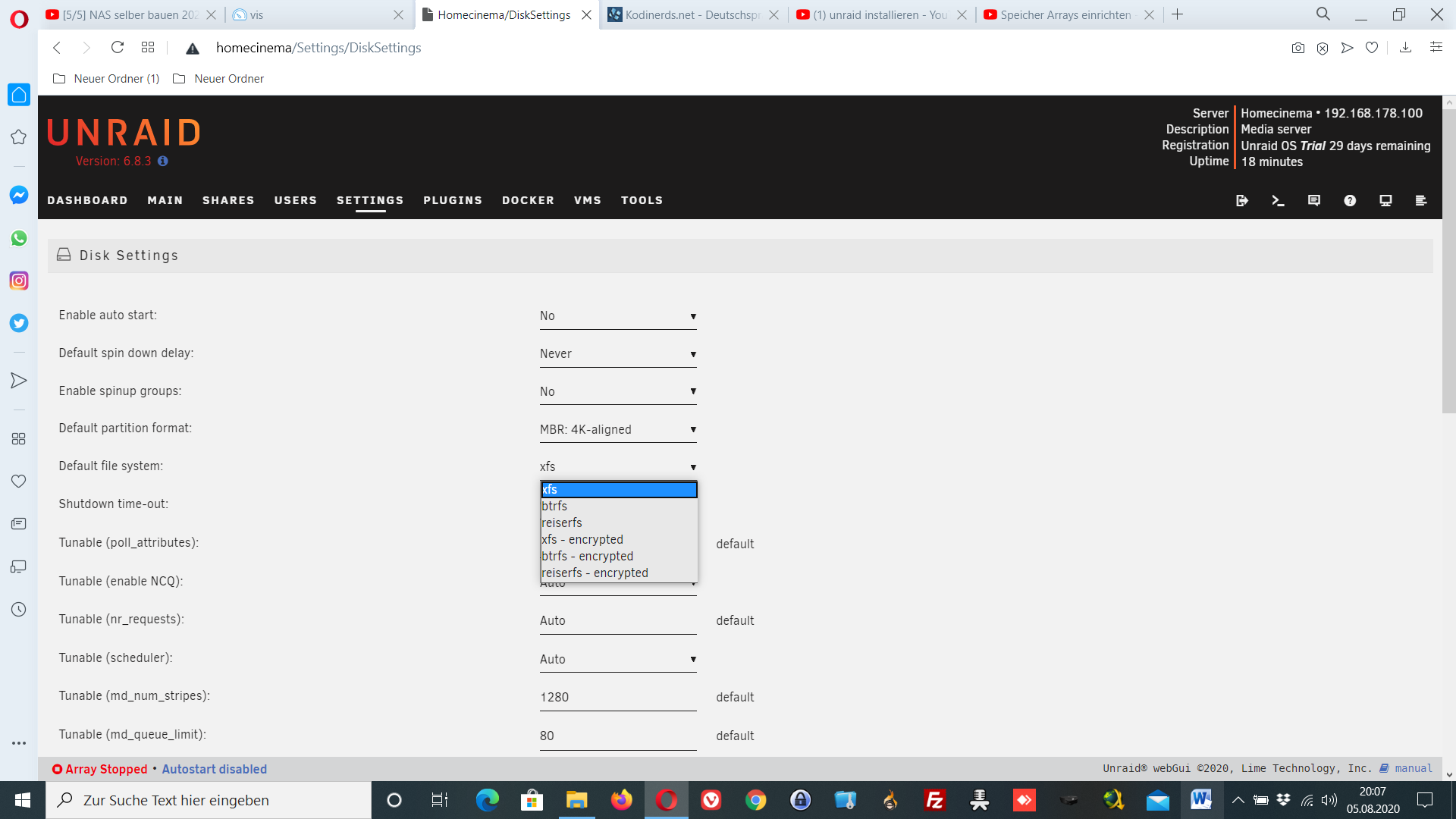Go to the Dashboard menu
Viewport: 1456px width, 819px height.
pyautogui.click(x=87, y=201)
